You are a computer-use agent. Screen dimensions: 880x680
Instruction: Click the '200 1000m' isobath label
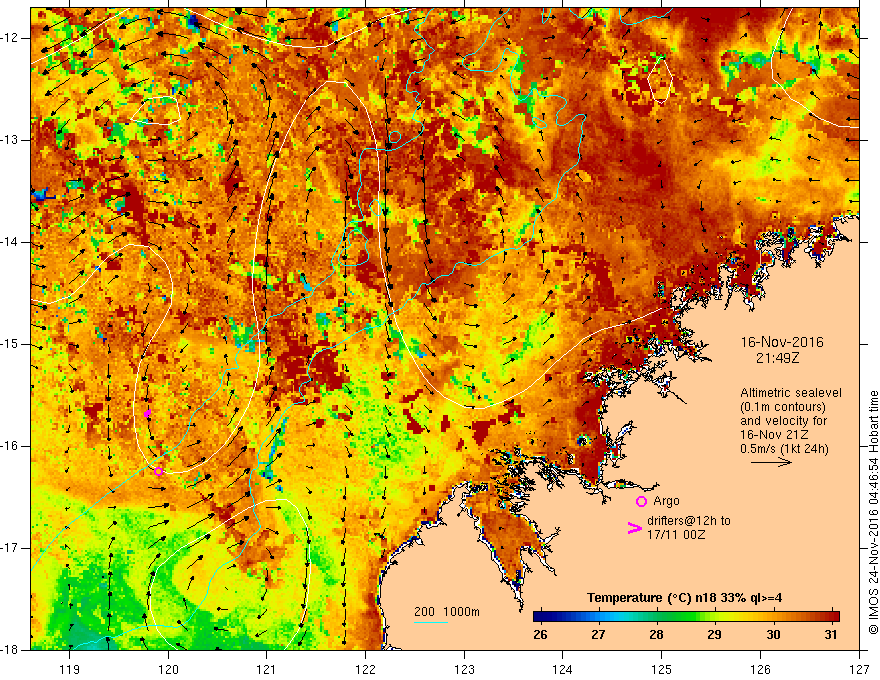pos(447,612)
